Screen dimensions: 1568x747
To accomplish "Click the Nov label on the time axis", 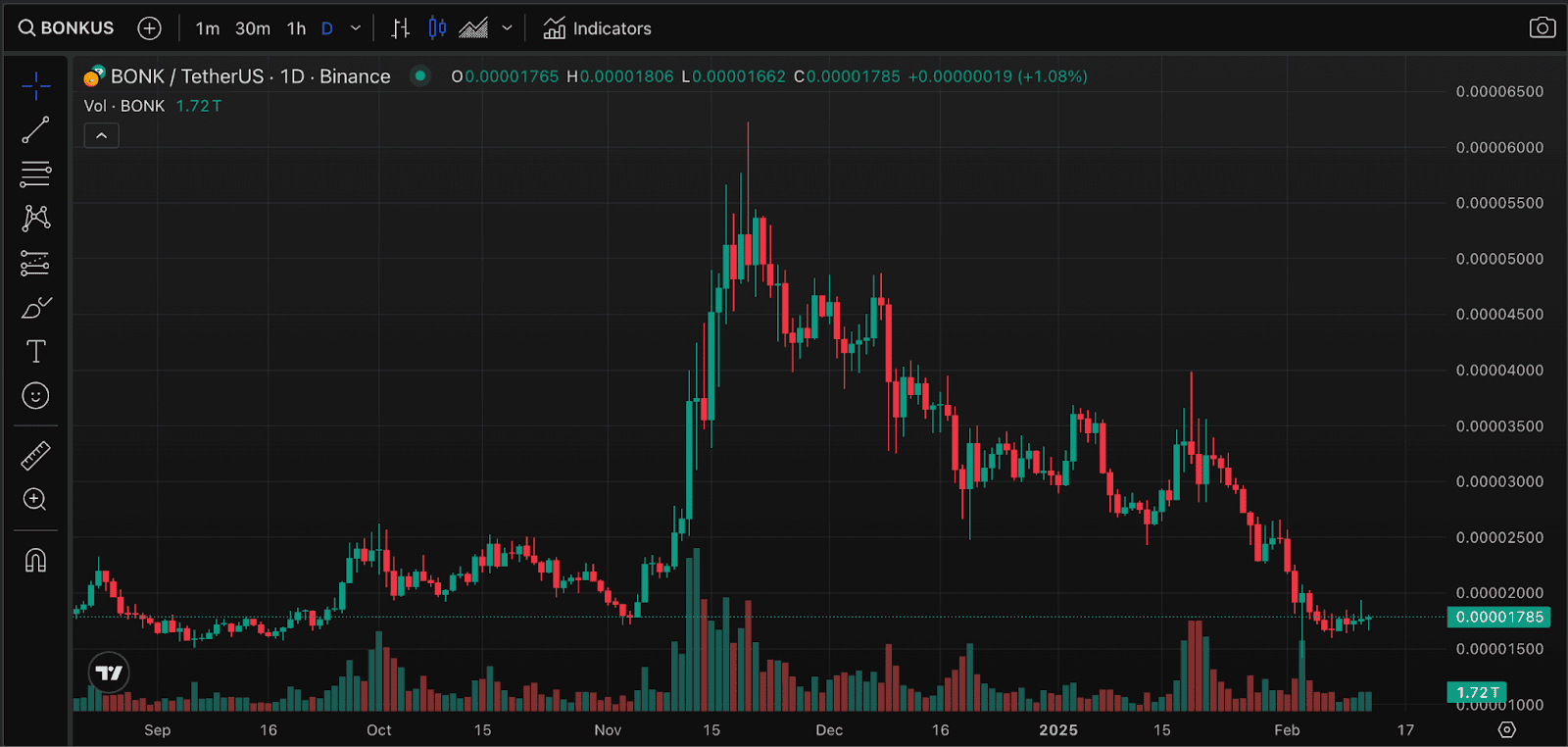I will [608, 730].
